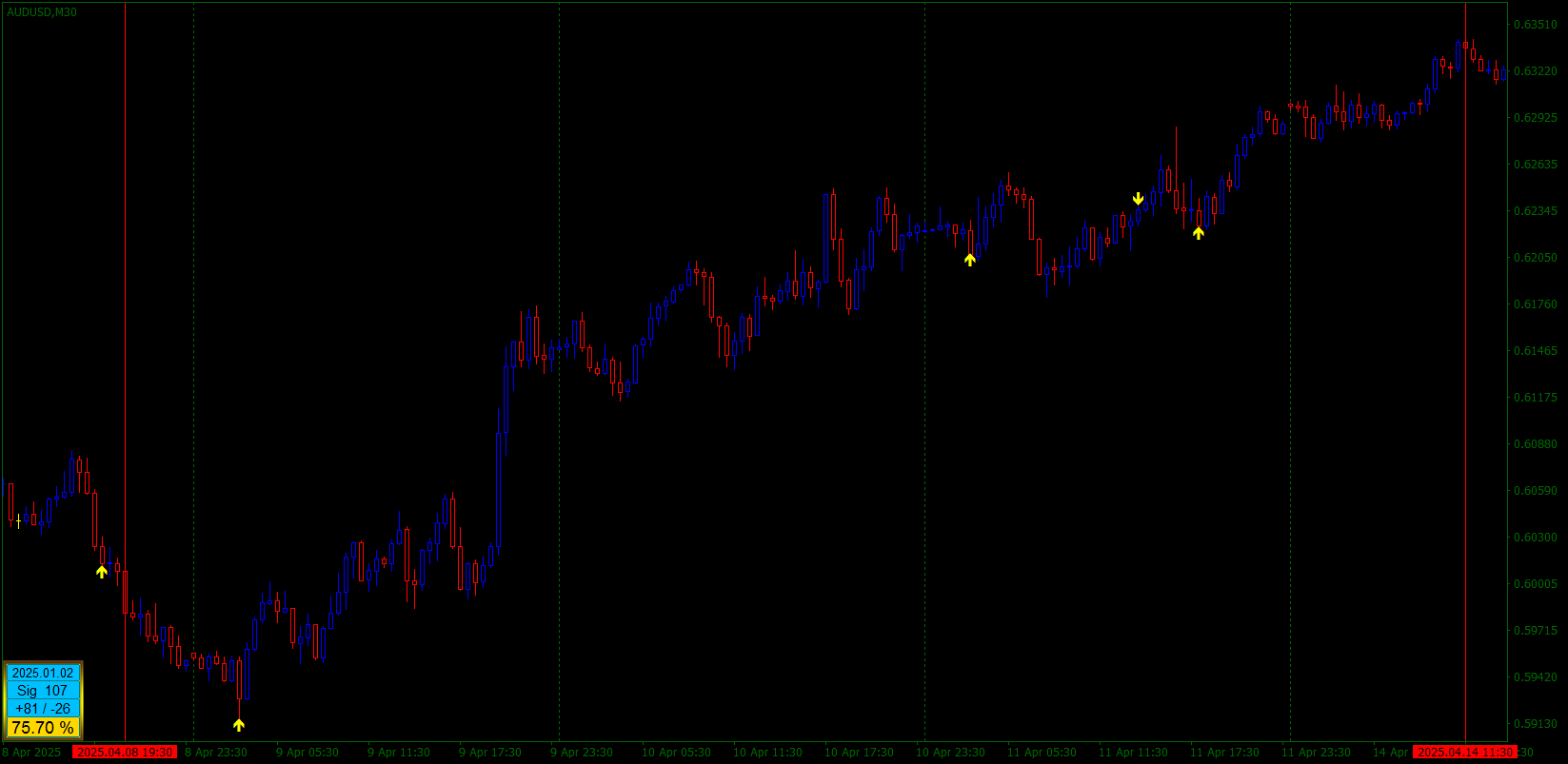Screen dimensions: 1568x764
Task: Click the 9 Apr 11:30 time label
Action: pos(399,753)
